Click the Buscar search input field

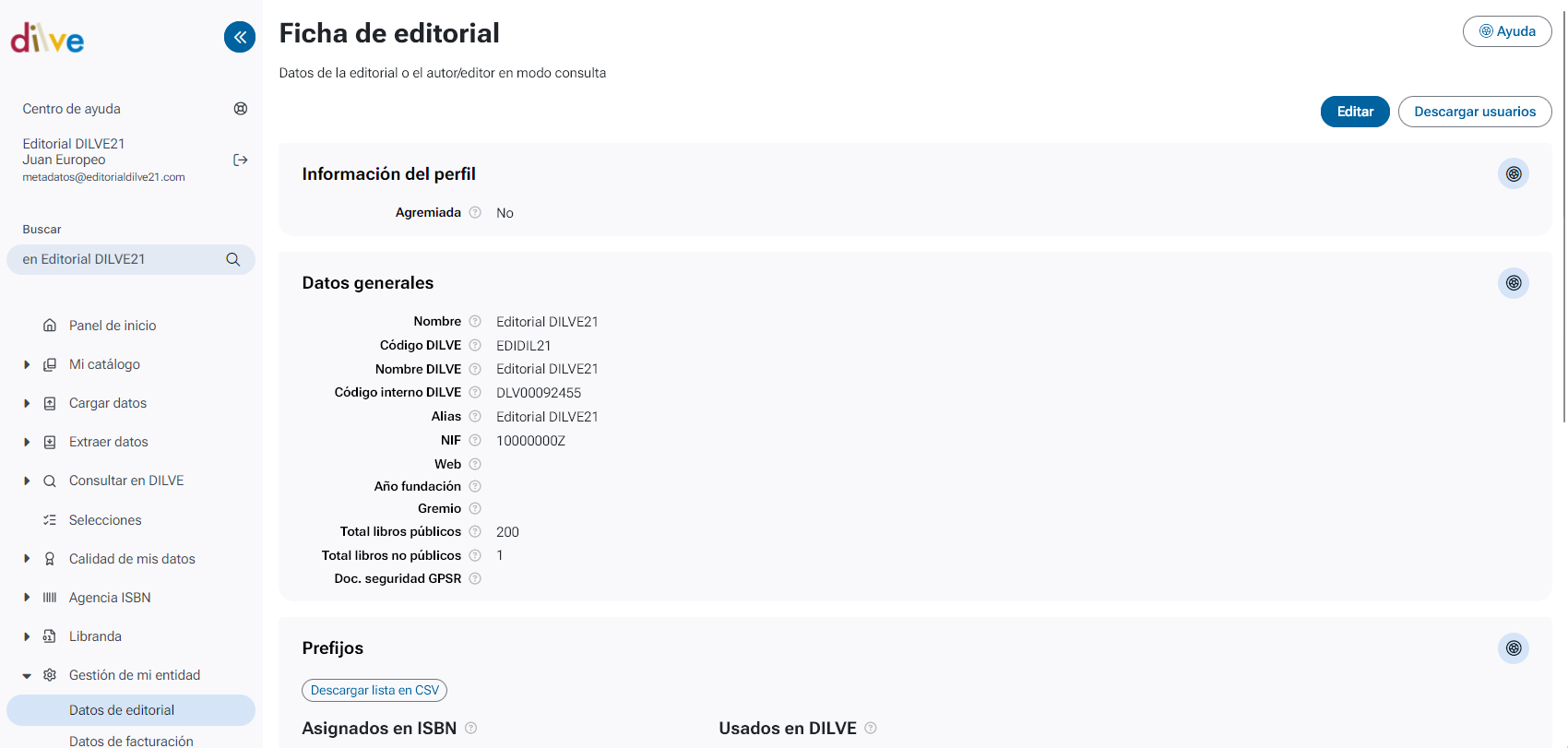[x=120, y=260]
